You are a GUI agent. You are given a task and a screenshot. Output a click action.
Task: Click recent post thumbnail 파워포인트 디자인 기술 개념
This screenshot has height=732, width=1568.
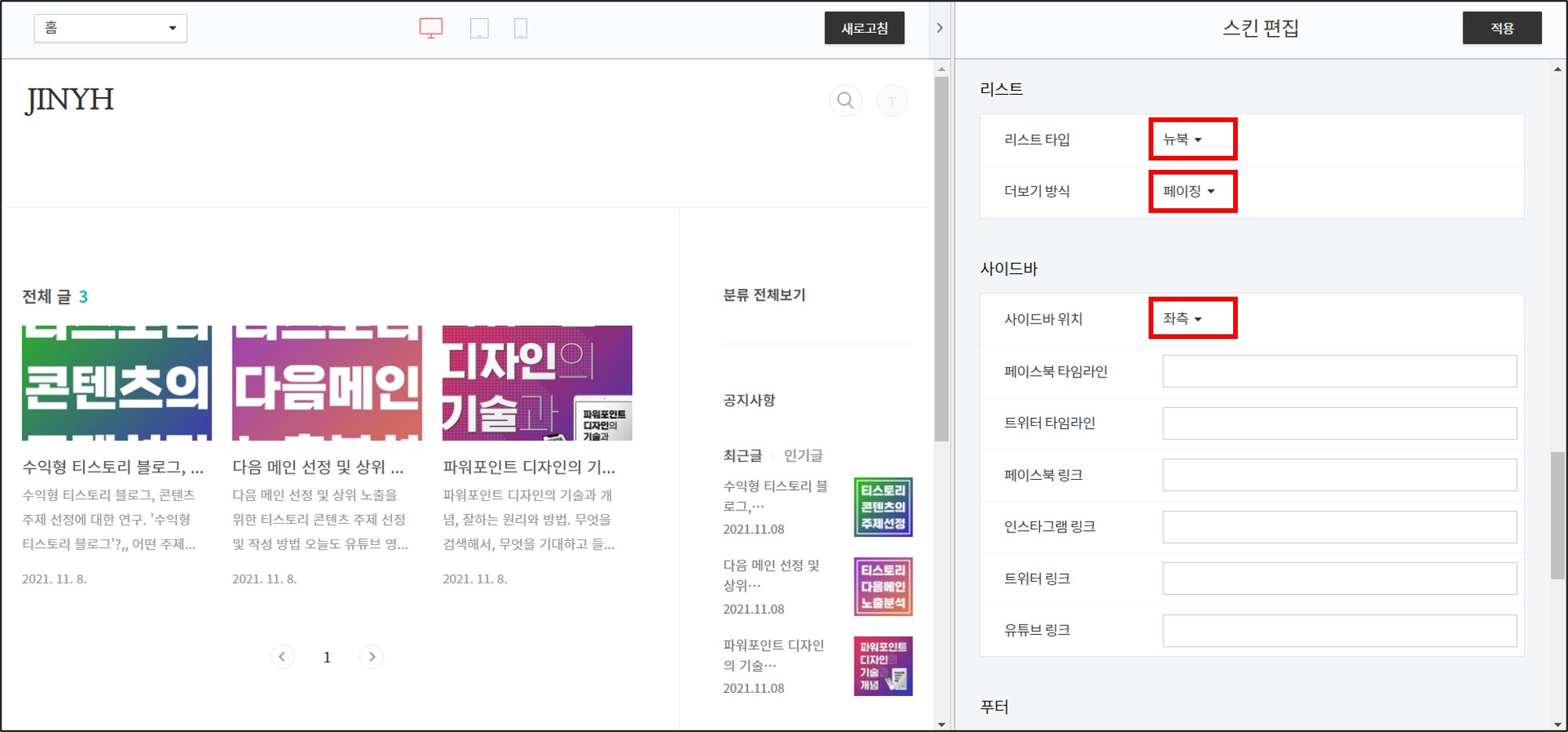tap(883, 666)
